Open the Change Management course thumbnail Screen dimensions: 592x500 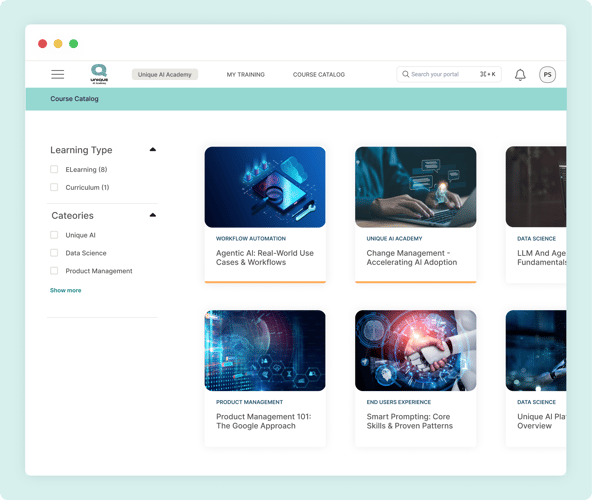[x=415, y=187]
